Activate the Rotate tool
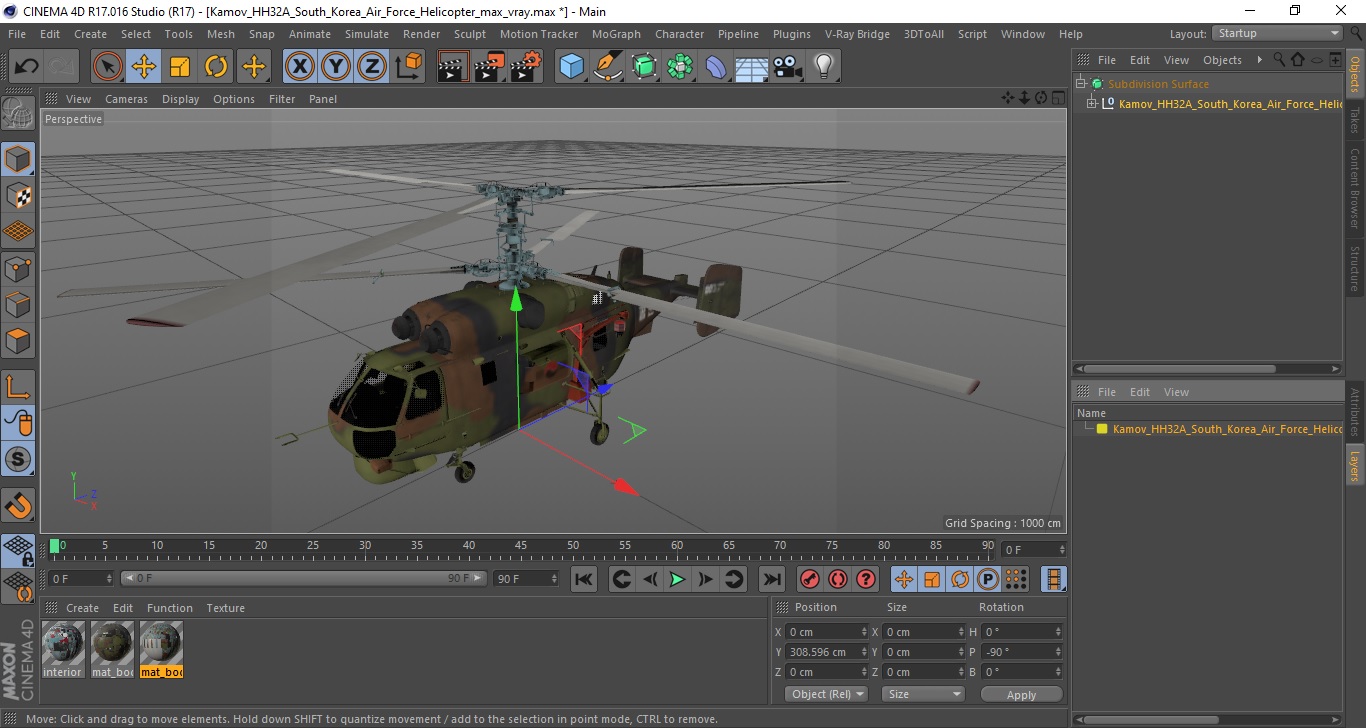This screenshot has height=728, width=1366. [216, 67]
